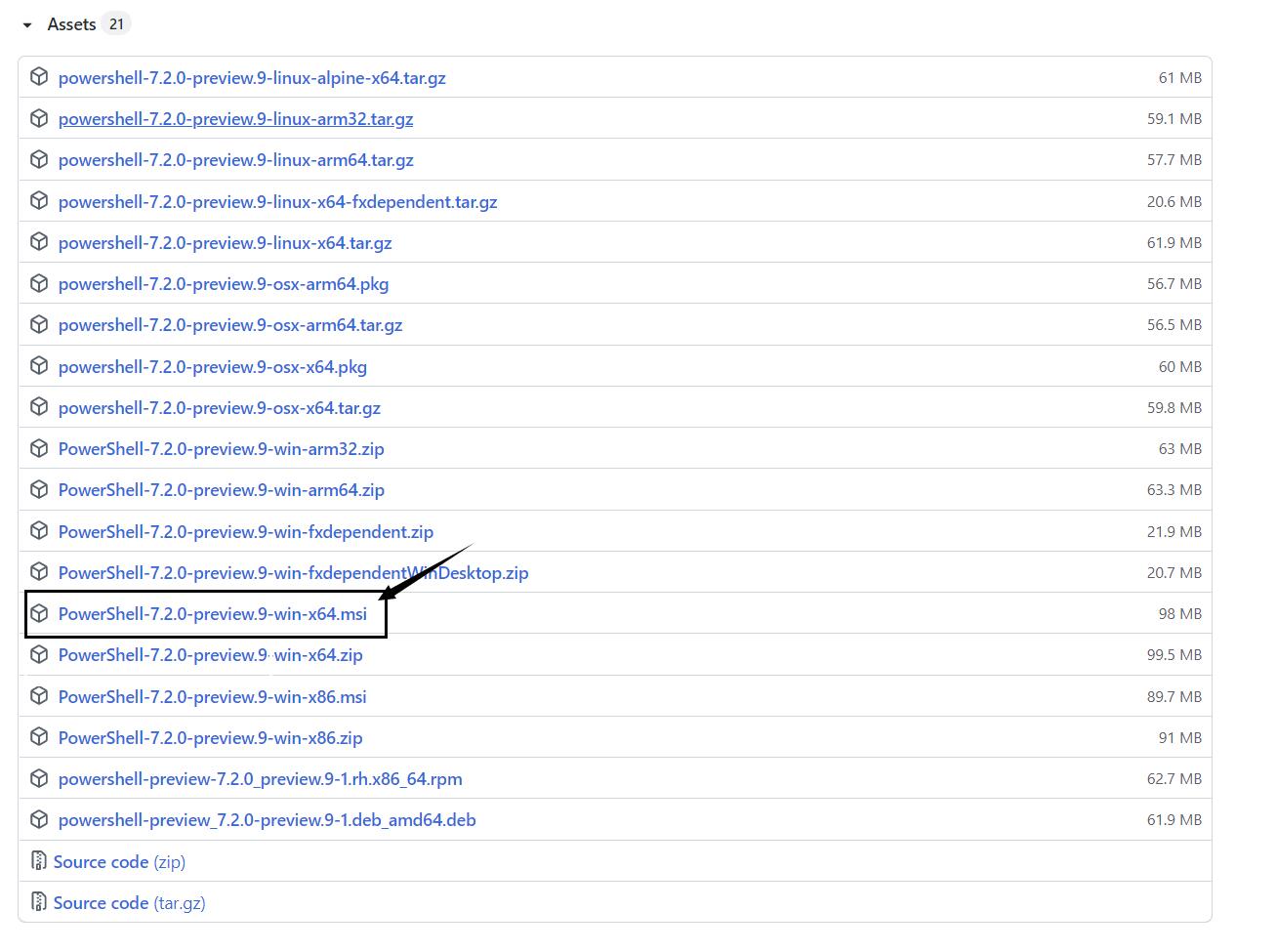The image size is (1276, 952).
Task: Click package icon beside linux-x64.tar.gz
Action: [39, 242]
